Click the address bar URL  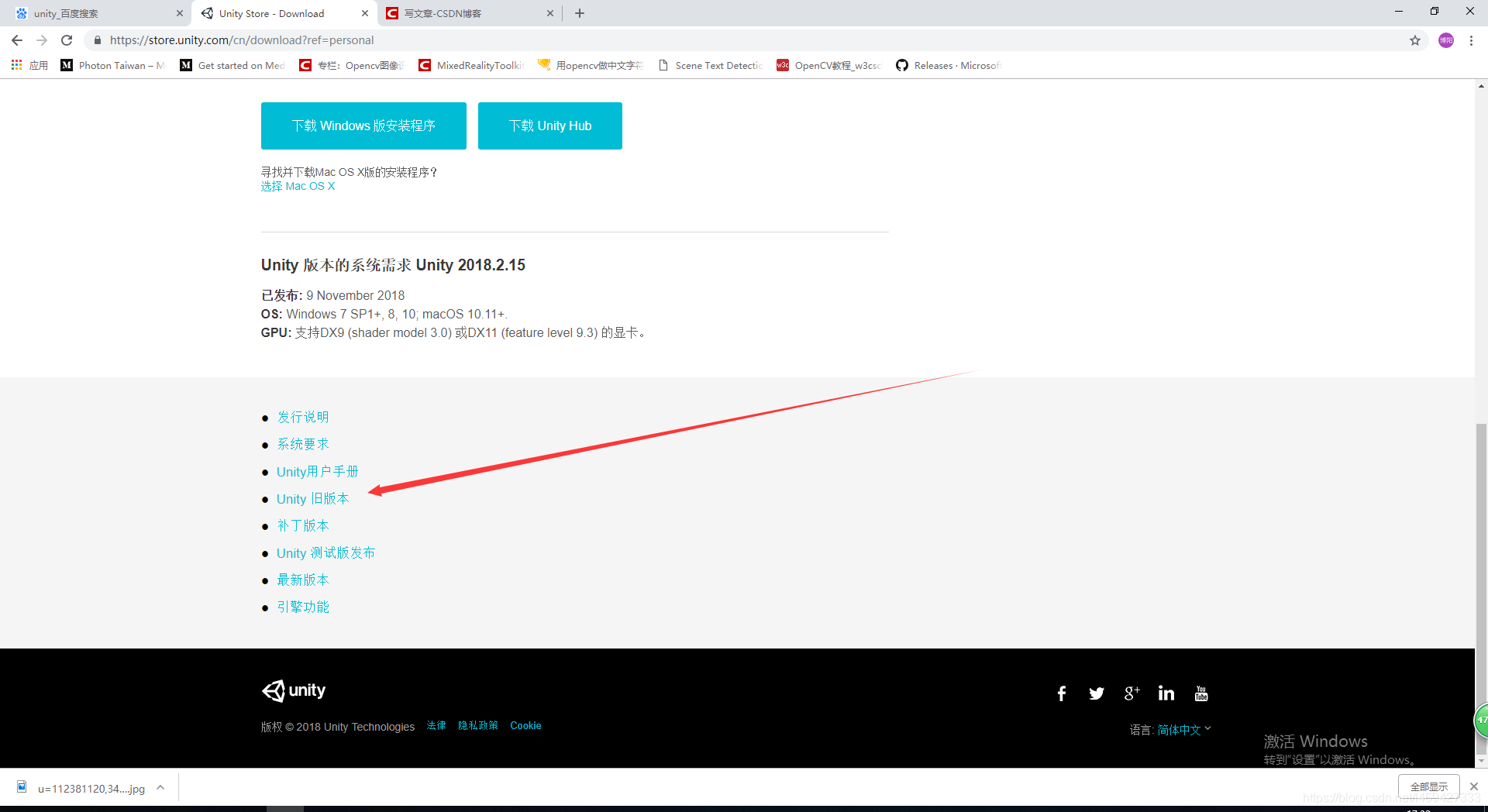pos(242,40)
